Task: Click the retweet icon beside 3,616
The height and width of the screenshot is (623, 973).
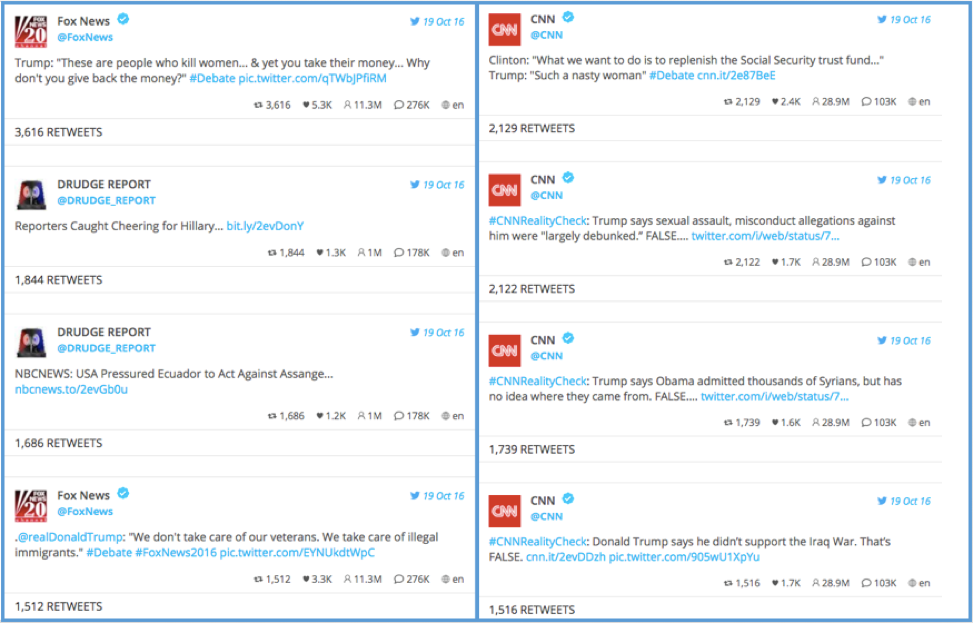Action: 258,105
